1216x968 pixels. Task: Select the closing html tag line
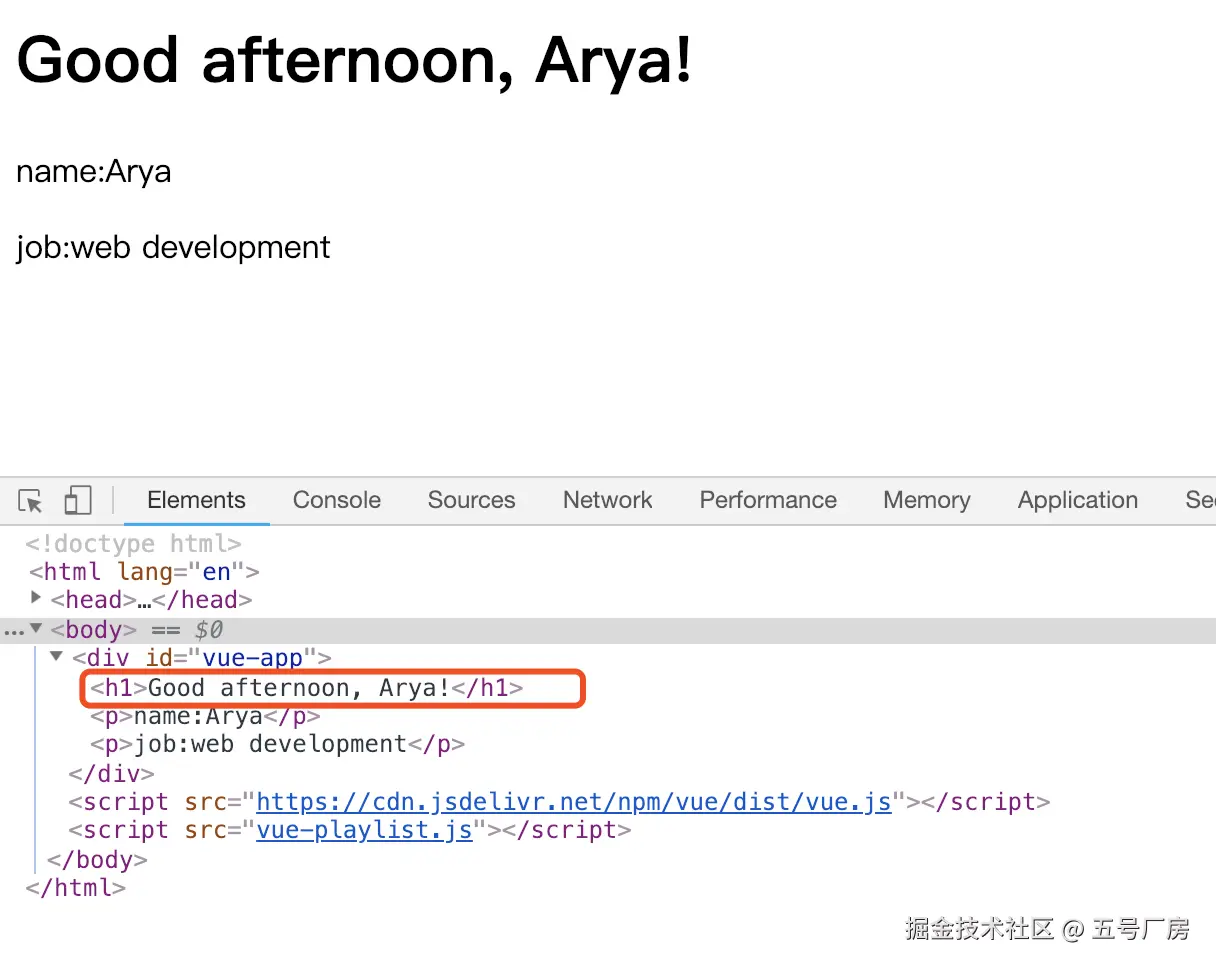pos(76,887)
